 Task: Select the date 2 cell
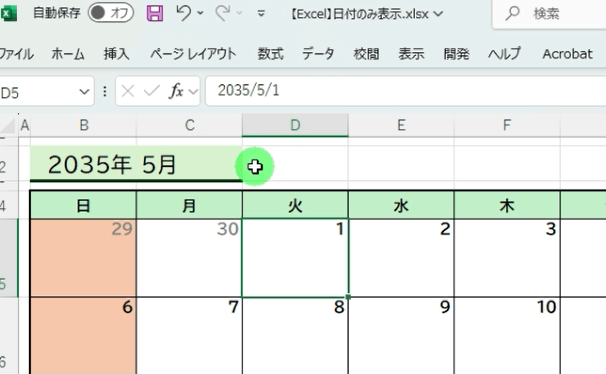pos(401,258)
